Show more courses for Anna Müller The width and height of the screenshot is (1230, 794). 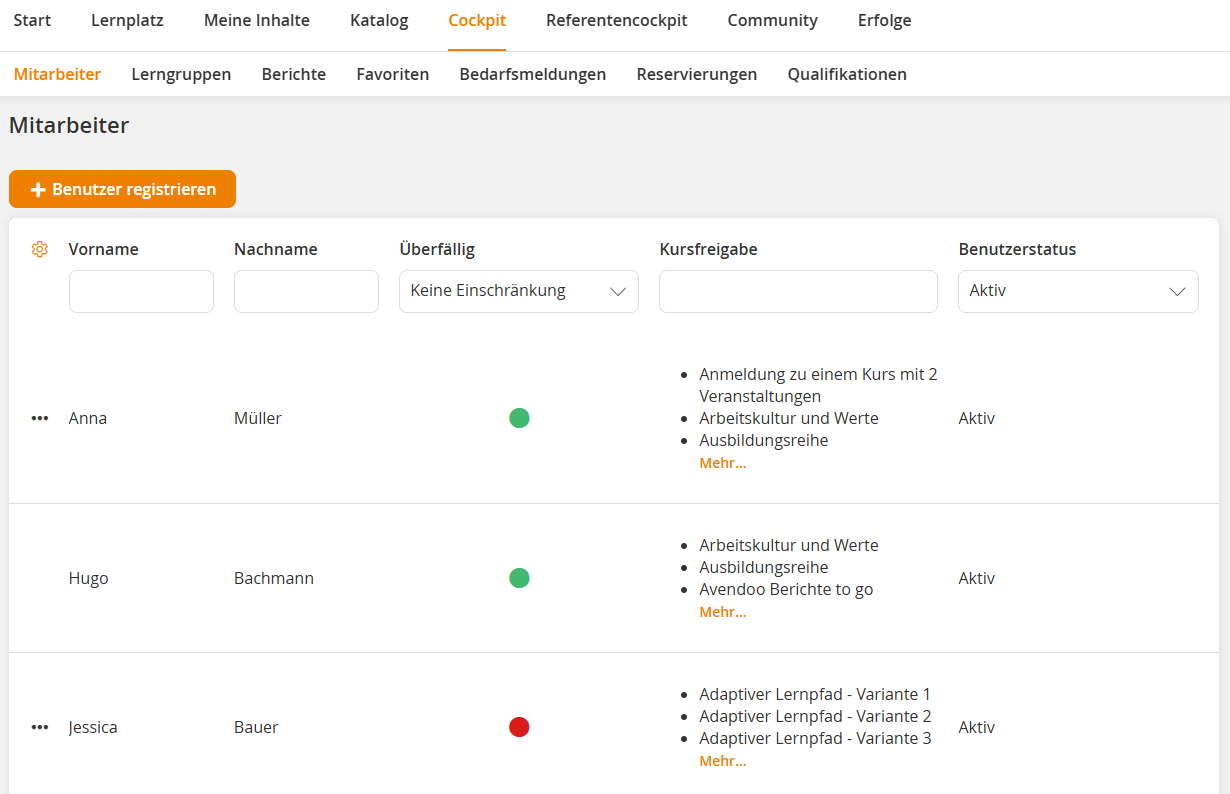point(722,463)
